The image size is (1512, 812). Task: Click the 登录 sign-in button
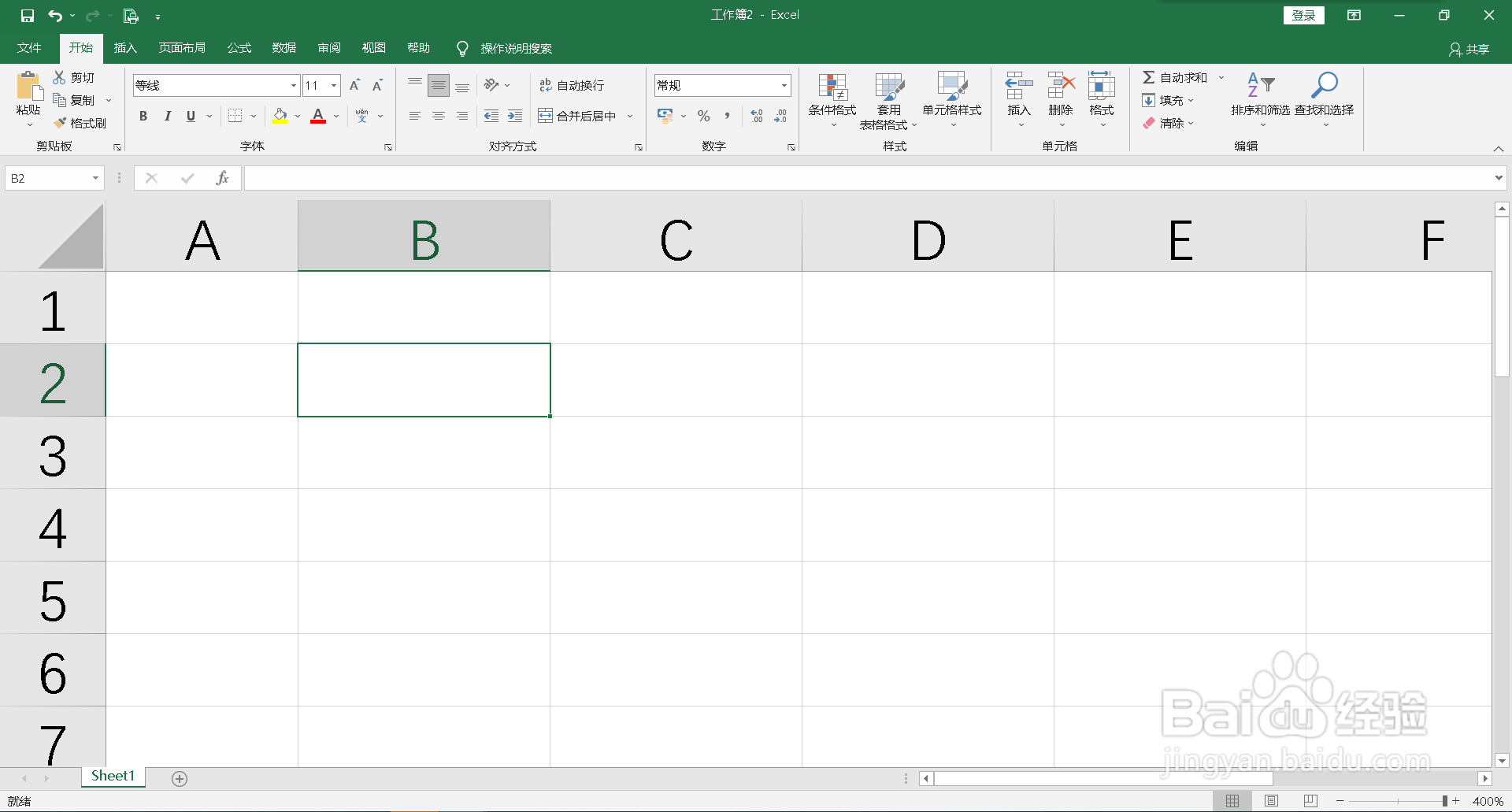coord(1304,15)
